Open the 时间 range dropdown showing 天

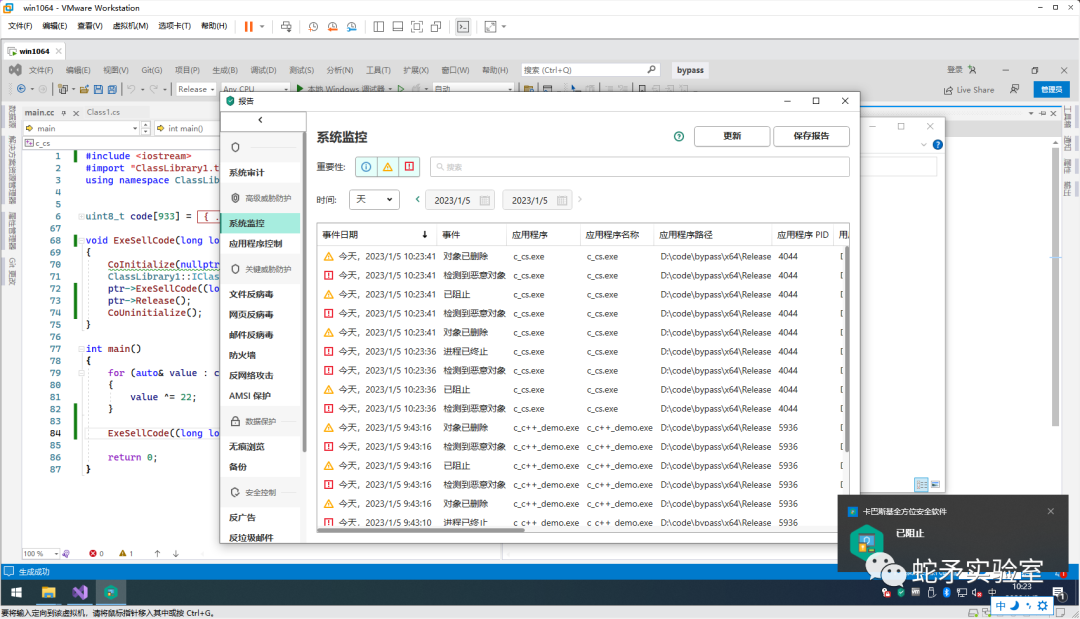374,200
